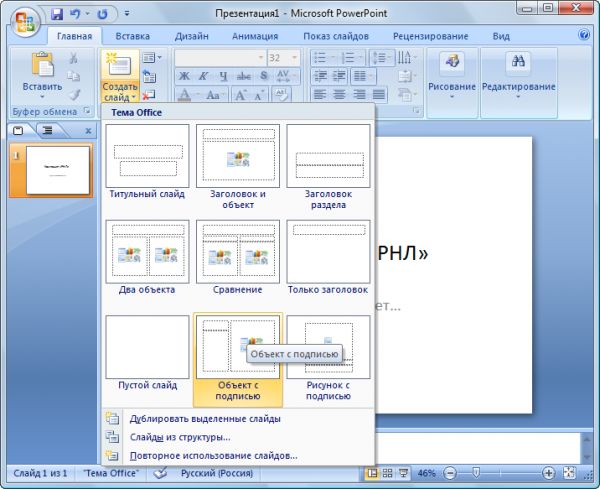Viewport: 600px width, 489px height.
Task: Toggle underline Ч formatting
Action: (x=223, y=76)
